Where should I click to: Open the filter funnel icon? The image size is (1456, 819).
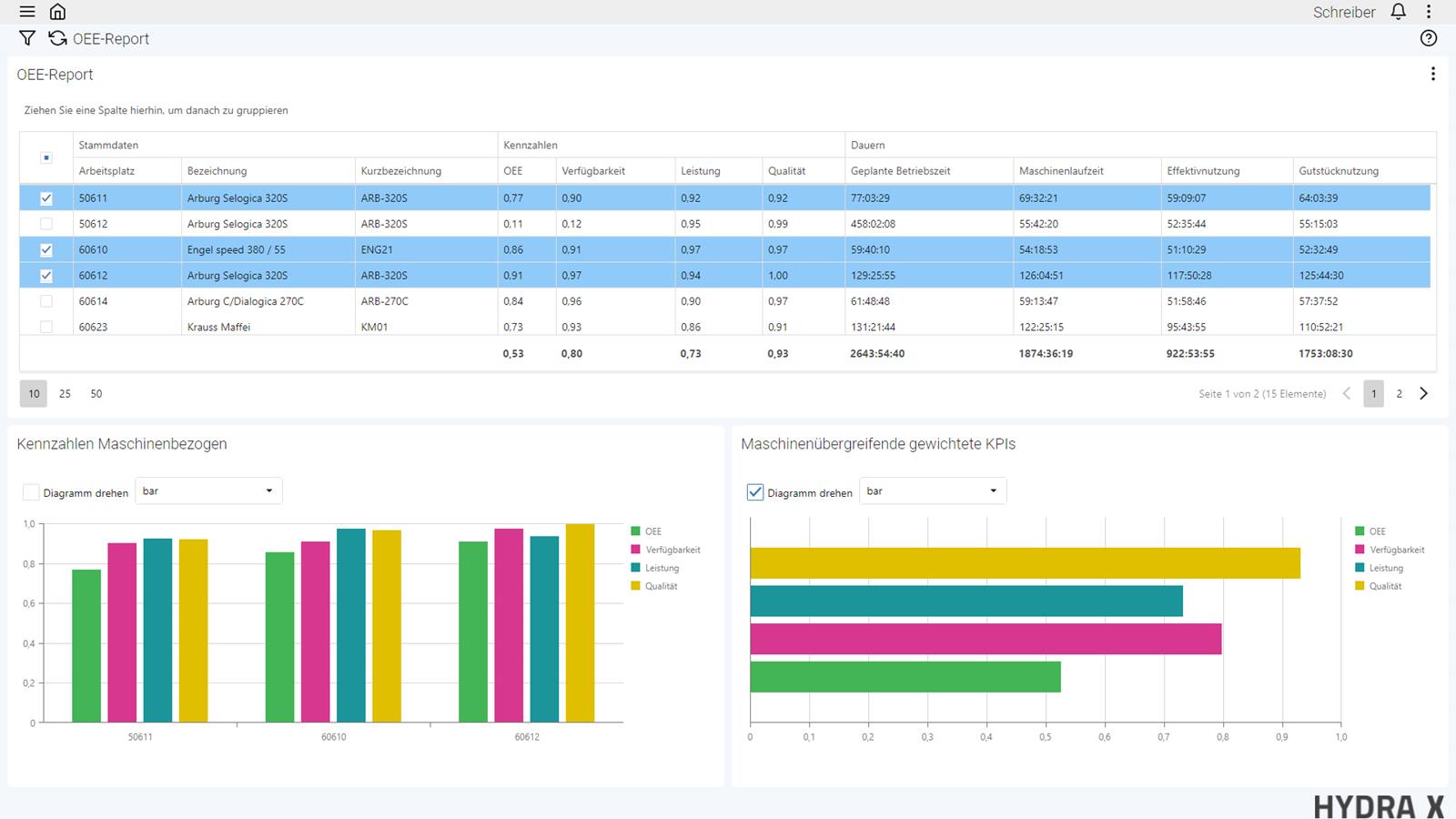27,38
